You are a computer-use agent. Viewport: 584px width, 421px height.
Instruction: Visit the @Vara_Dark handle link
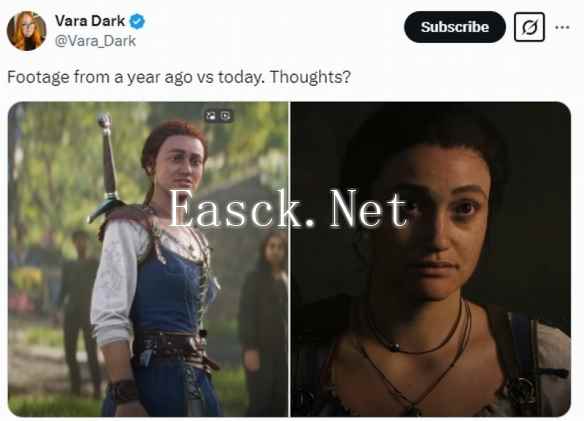click(x=95, y=41)
